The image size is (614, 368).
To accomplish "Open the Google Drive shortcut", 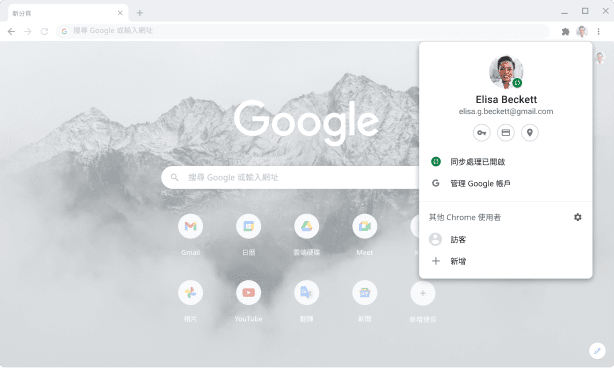I will (x=307, y=226).
